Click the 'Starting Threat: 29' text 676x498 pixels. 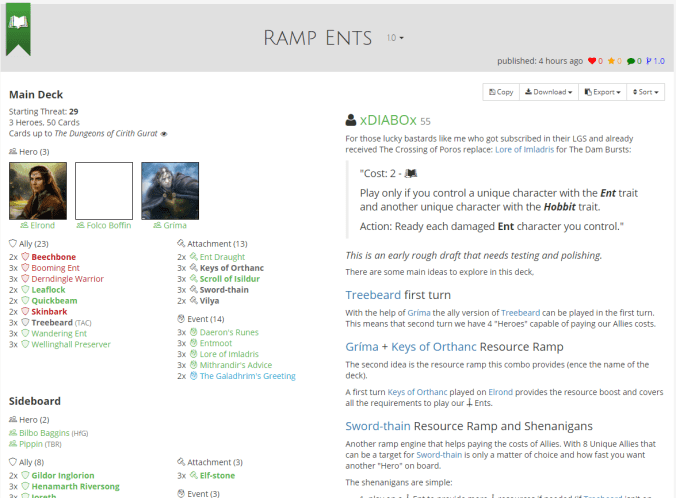pos(44,112)
